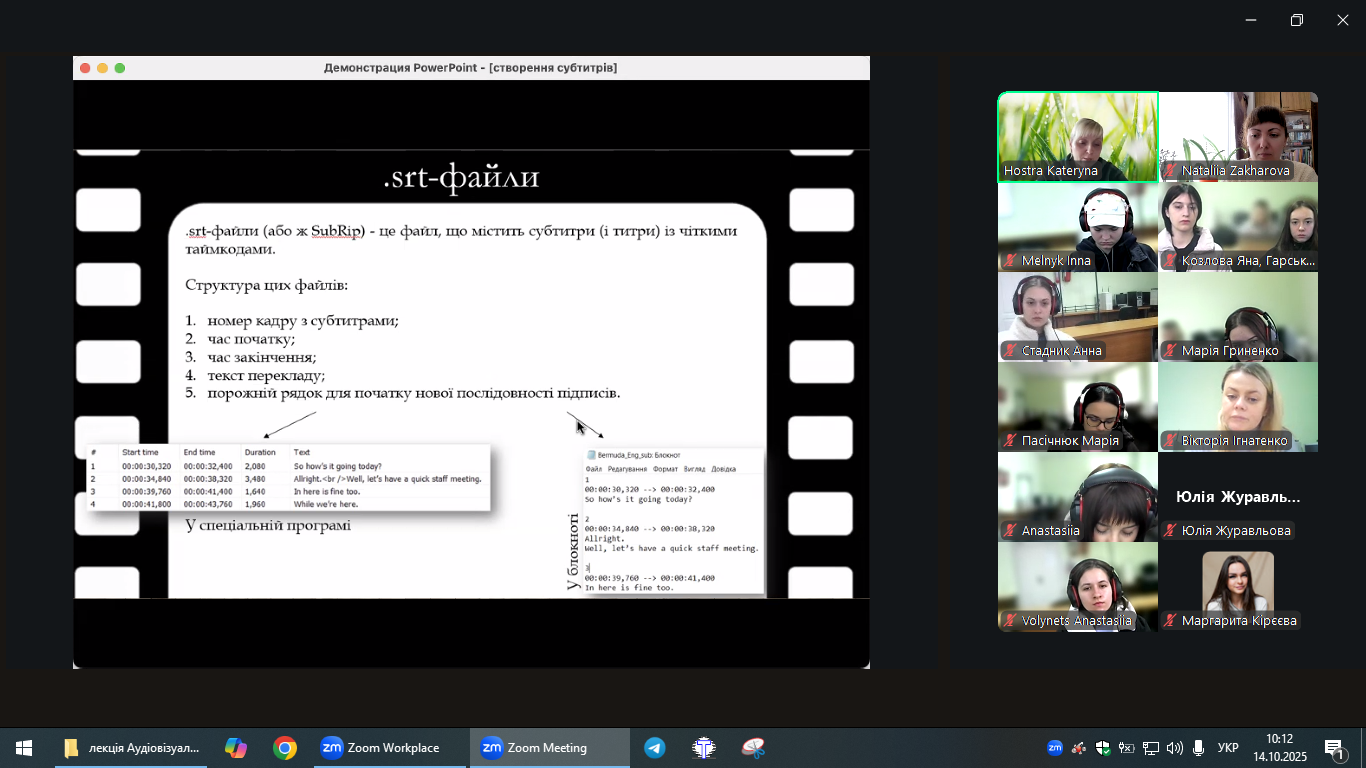Click the Windows Start button

click(24, 748)
